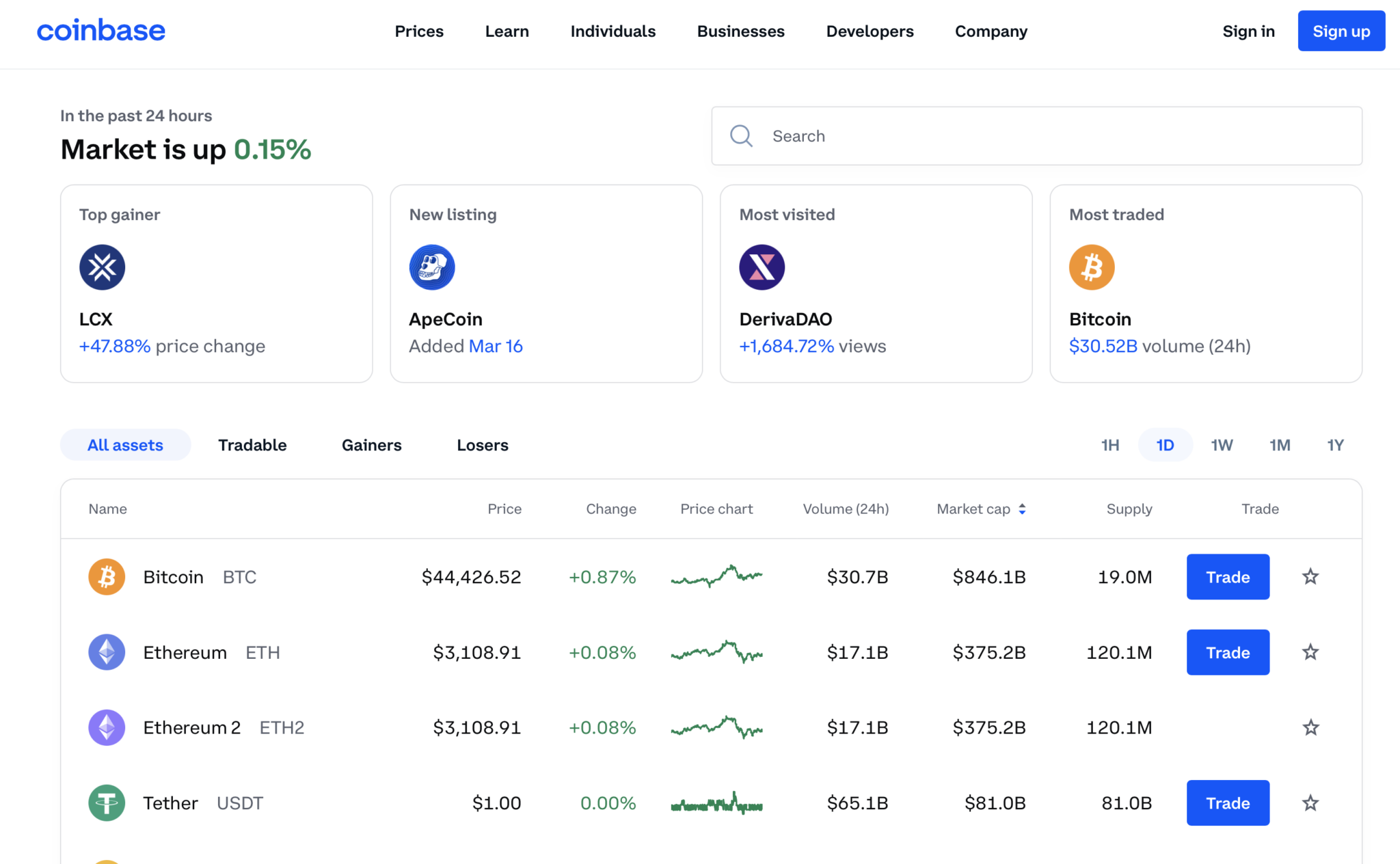Open the Mar 16 link in New listing card
Screen dimensions: 1400x864
pyautogui.click(x=496, y=346)
